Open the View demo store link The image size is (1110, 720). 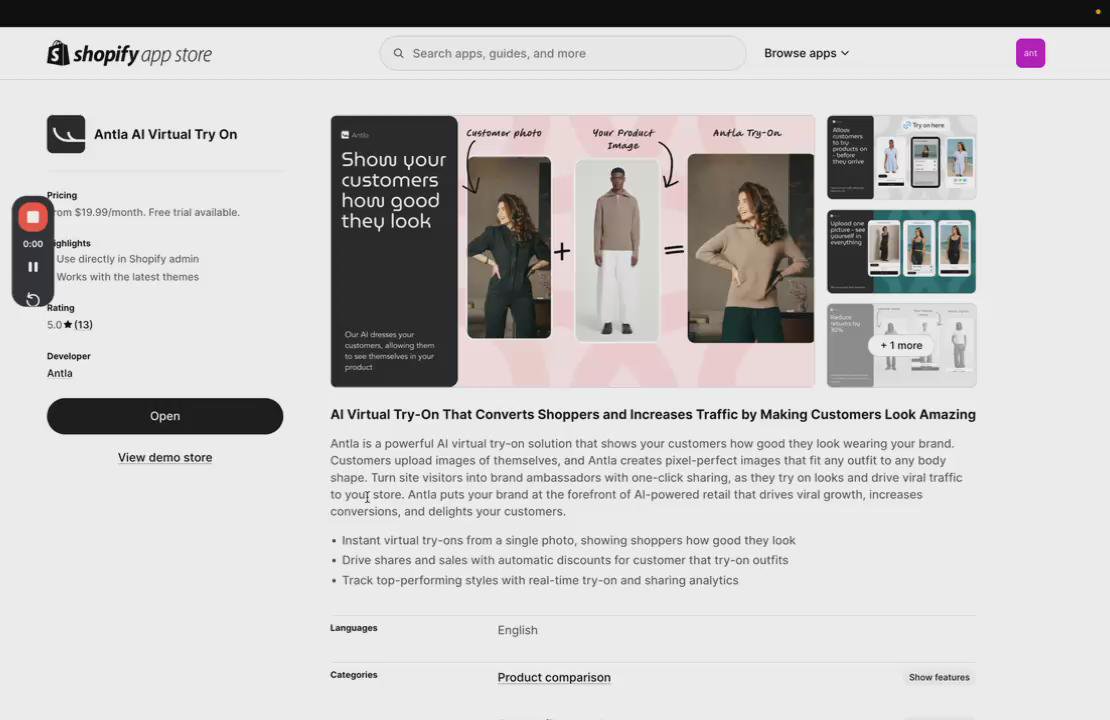pyautogui.click(x=165, y=457)
